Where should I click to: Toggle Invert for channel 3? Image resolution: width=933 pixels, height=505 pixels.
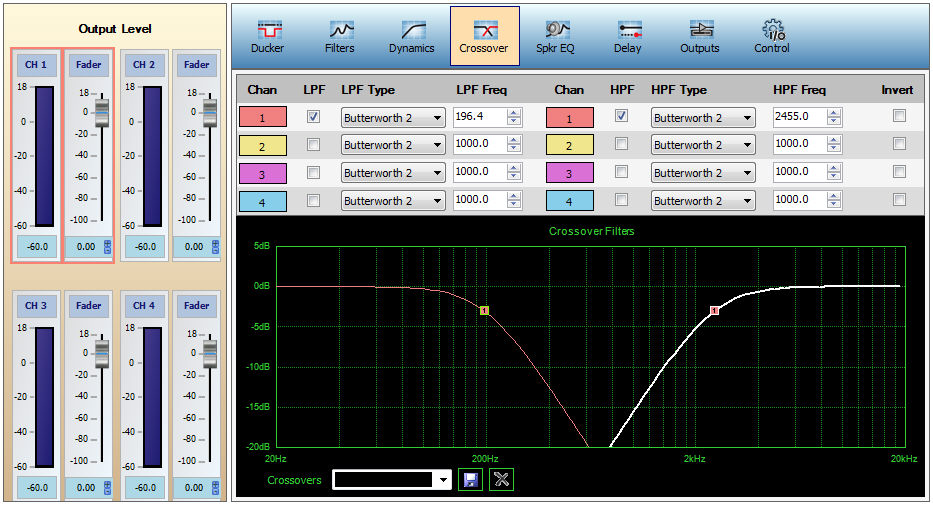coord(899,171)
